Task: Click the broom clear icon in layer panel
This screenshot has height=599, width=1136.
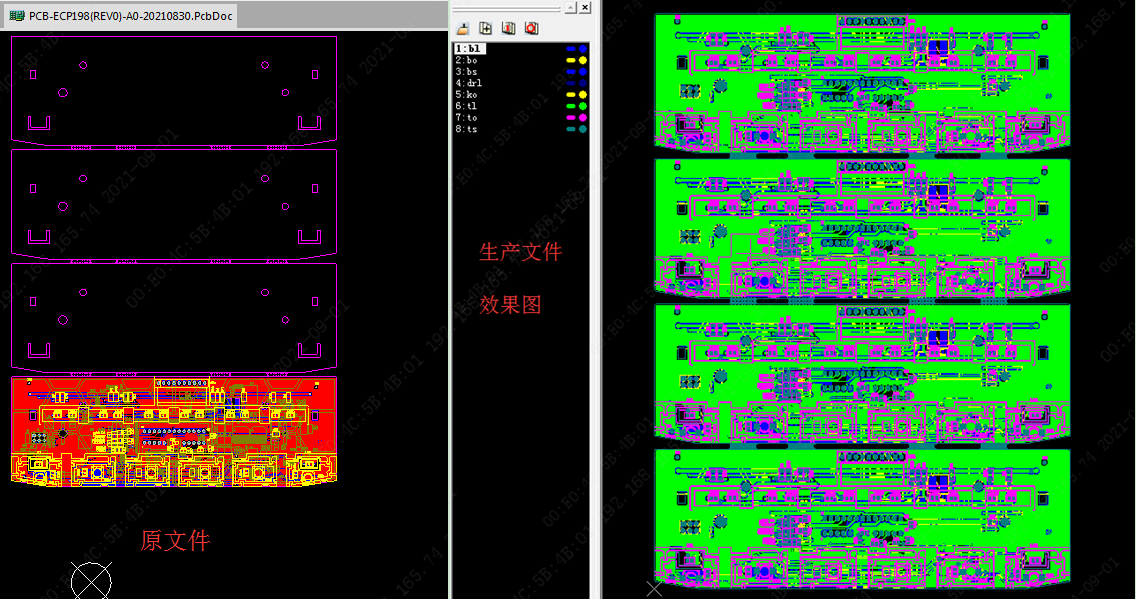Action: (462, 28)
